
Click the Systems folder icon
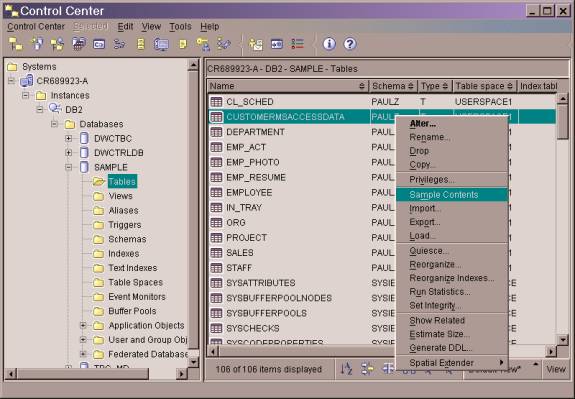12,66
